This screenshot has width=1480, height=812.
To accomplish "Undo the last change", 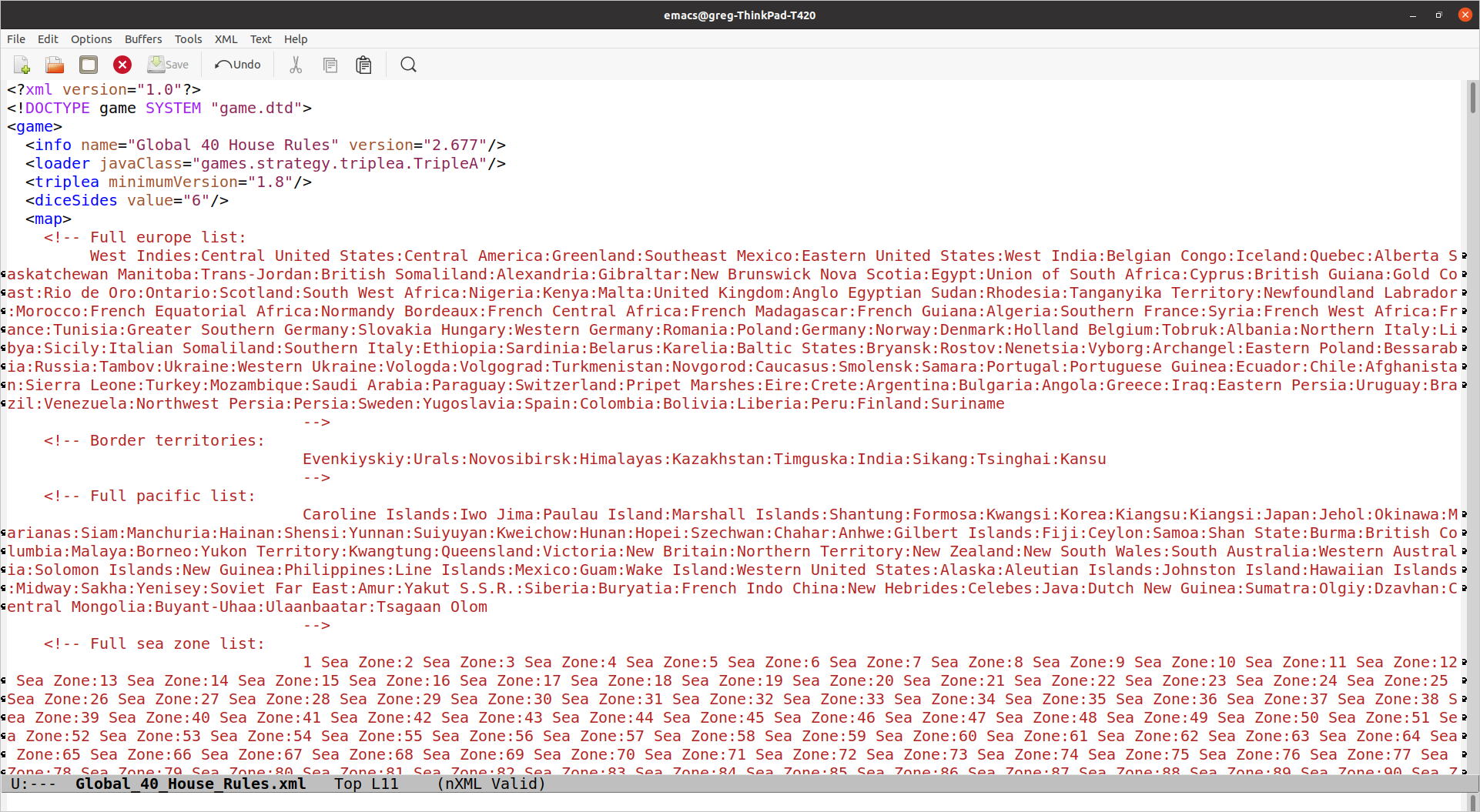I will [x=238, y=65].
